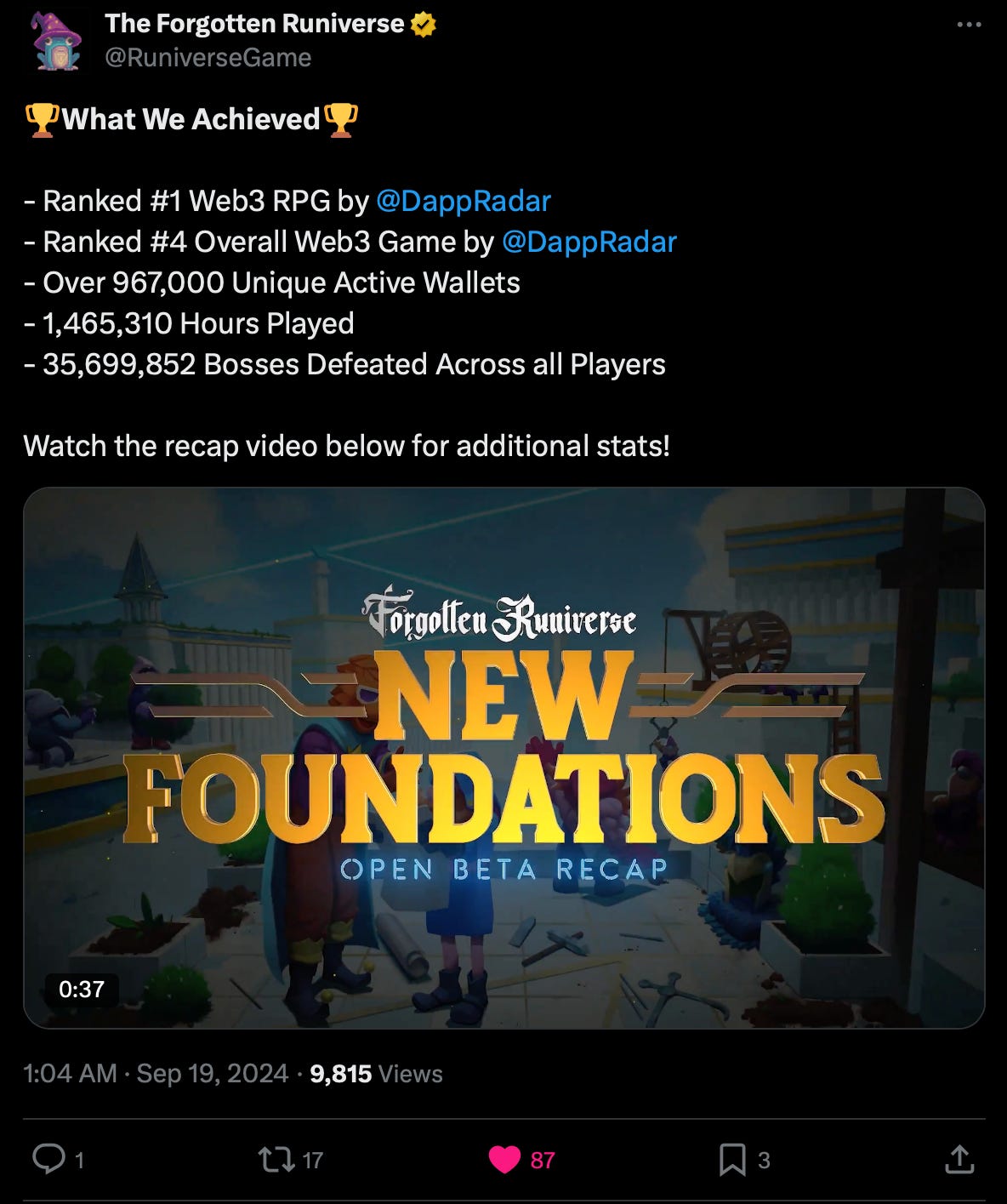
Task: Click the 0:37 video duration badge
Action: click(82, 989)
